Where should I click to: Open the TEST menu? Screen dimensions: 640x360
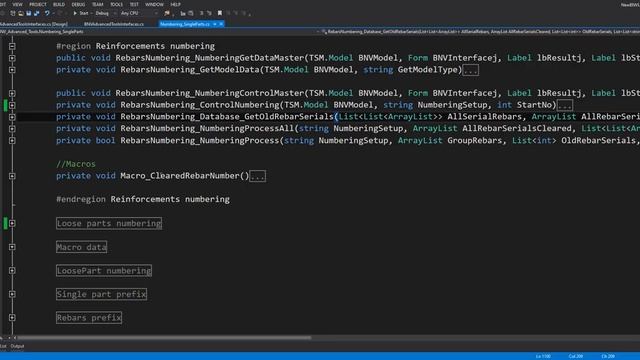pos(134,4)
